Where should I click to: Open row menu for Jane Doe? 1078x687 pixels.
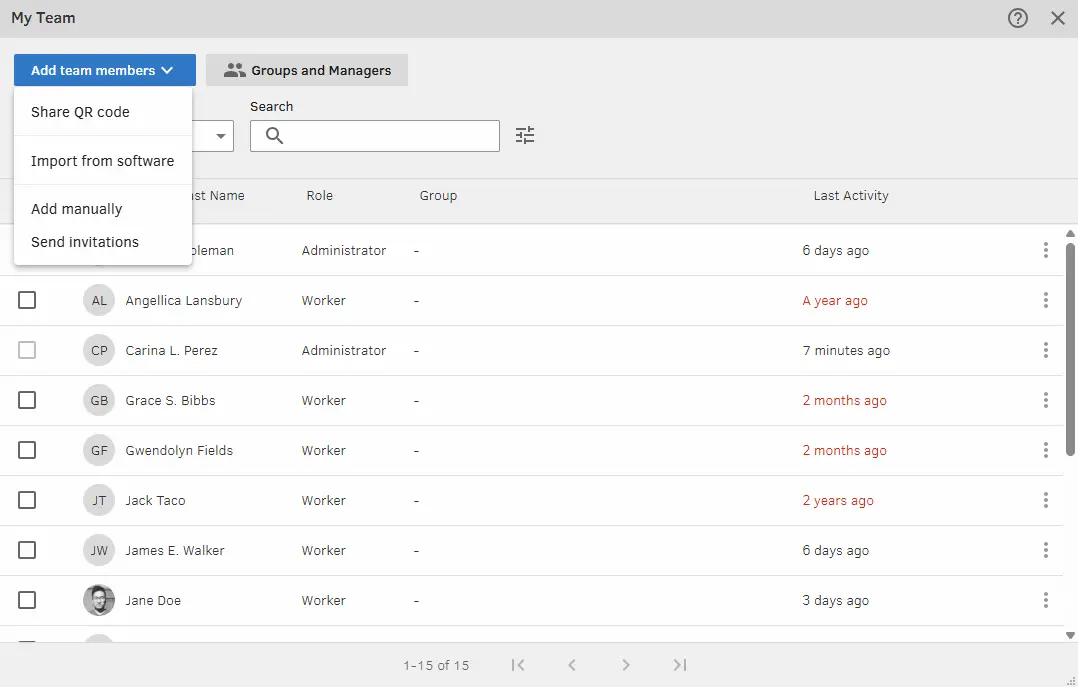(x=1045, y=600)
